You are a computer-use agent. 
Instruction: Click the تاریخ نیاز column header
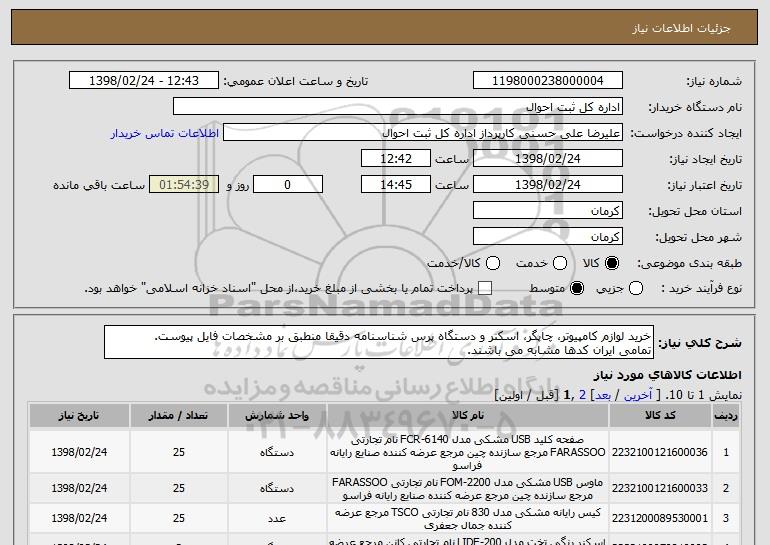point(79,415)
